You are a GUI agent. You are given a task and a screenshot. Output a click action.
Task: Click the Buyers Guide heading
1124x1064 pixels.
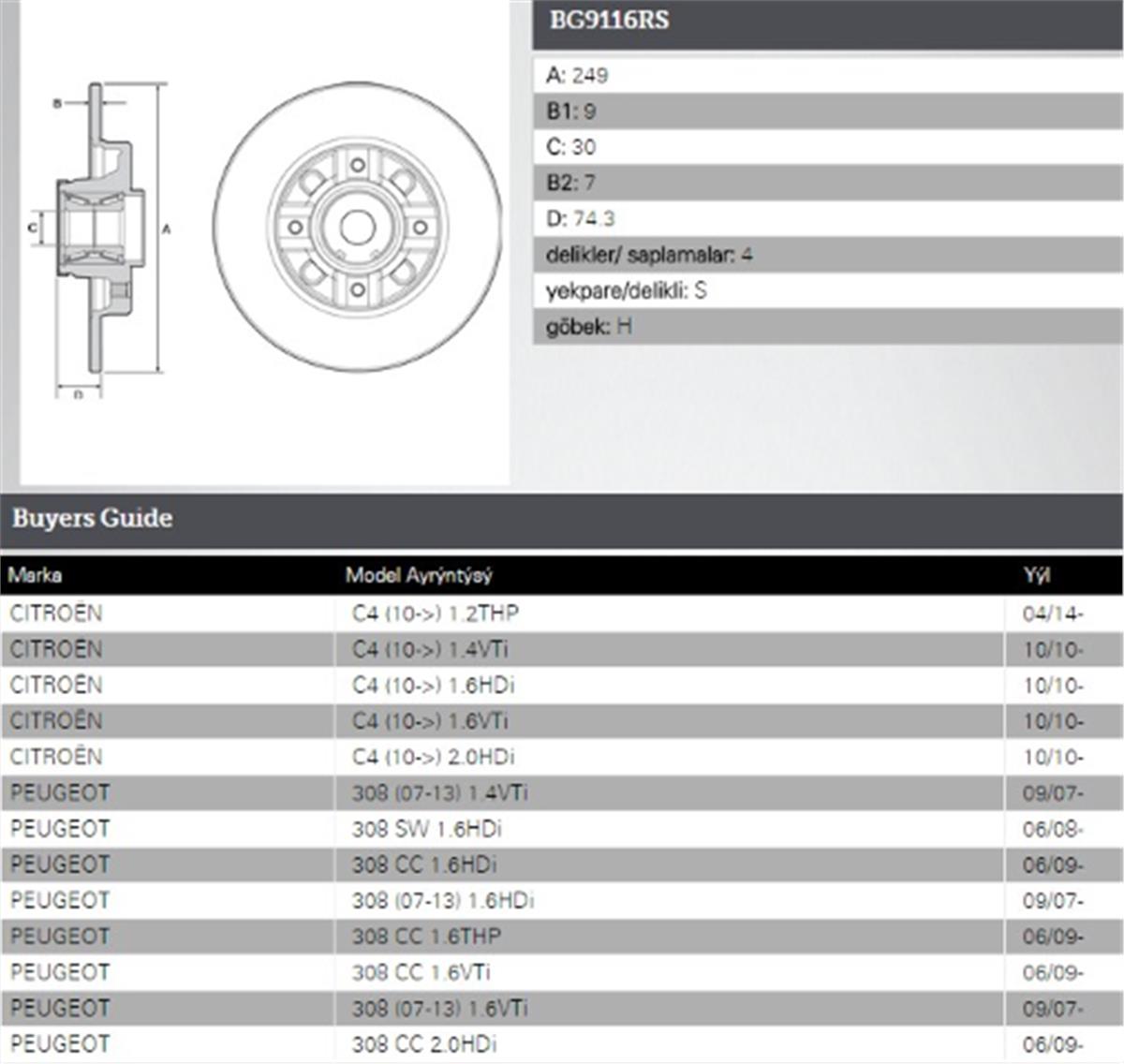92,517
